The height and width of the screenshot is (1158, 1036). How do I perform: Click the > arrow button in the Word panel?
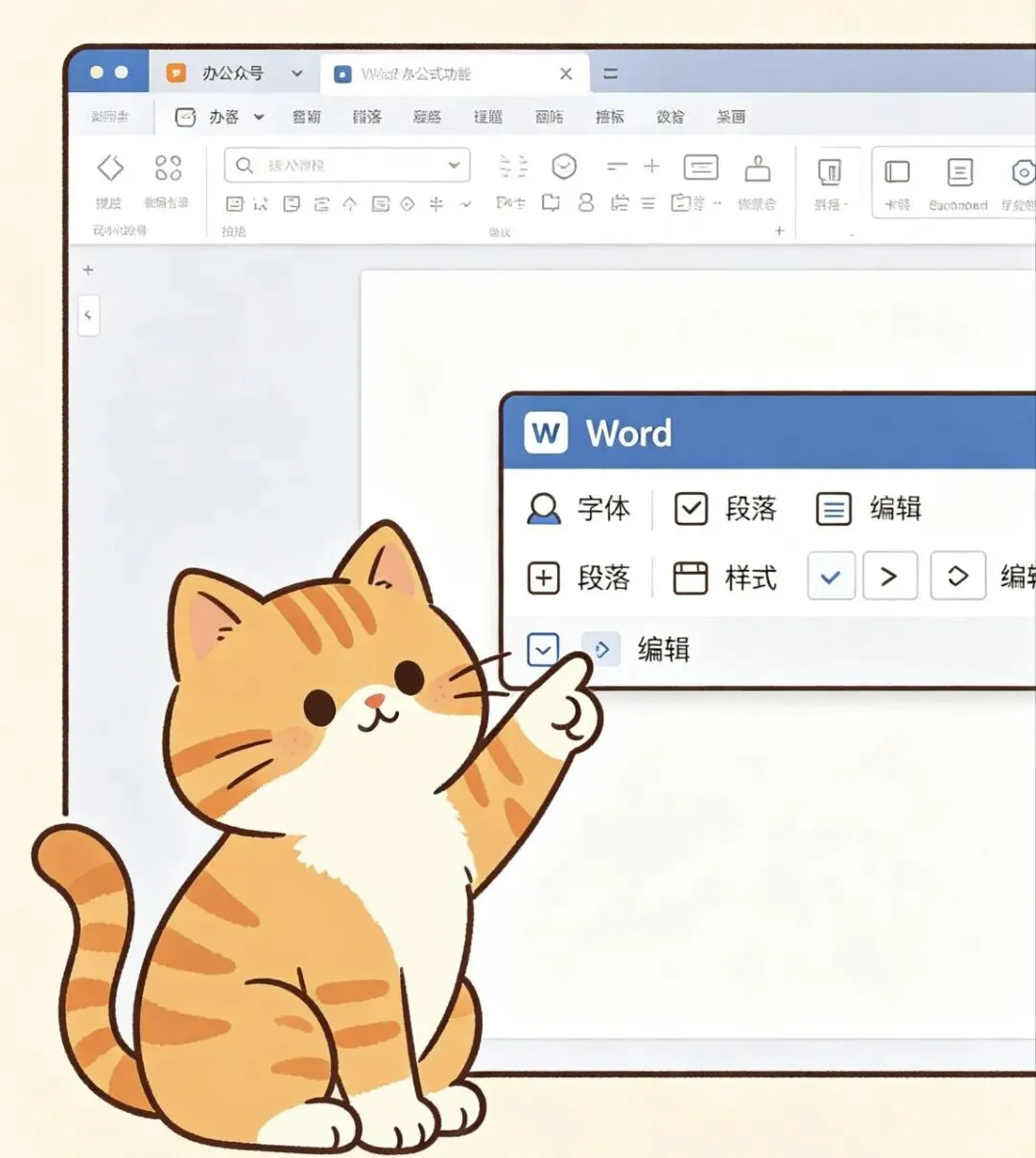tap(890, 577)
